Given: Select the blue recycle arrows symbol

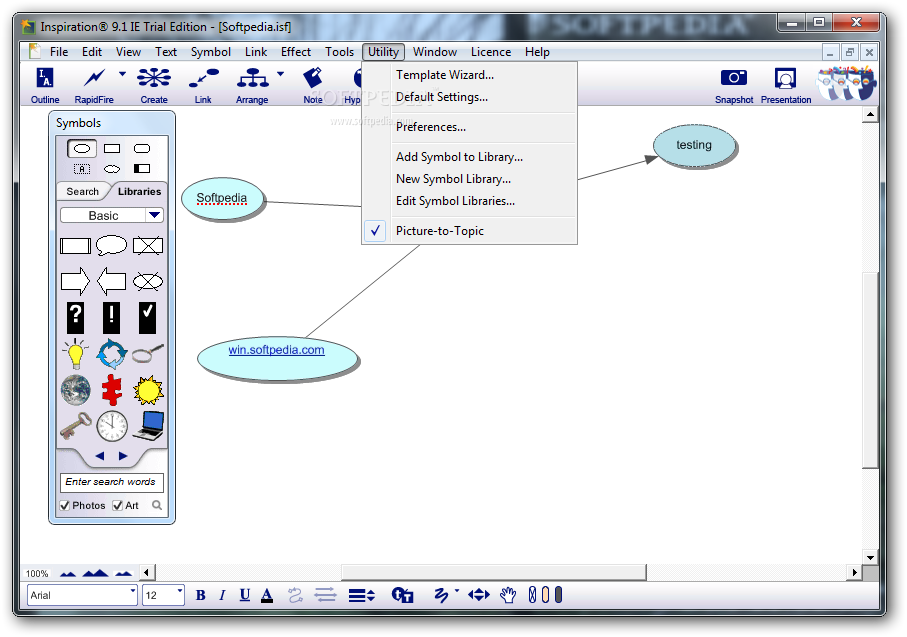Looking at the screenshot, I should click(x=112, y=354).
